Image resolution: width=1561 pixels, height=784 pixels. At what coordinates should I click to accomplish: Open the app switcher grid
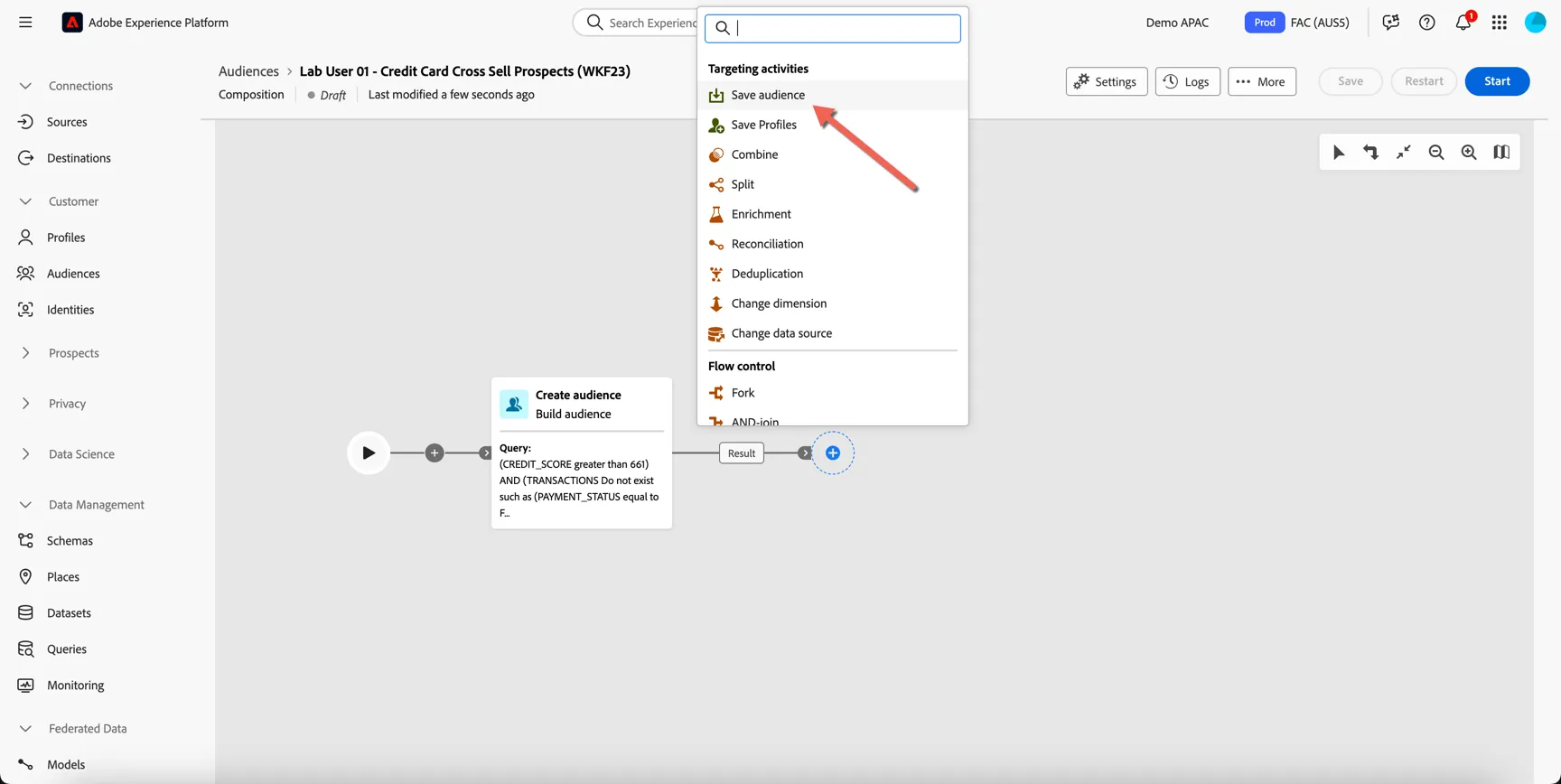pyautogui.click(x=1500, y=23)
